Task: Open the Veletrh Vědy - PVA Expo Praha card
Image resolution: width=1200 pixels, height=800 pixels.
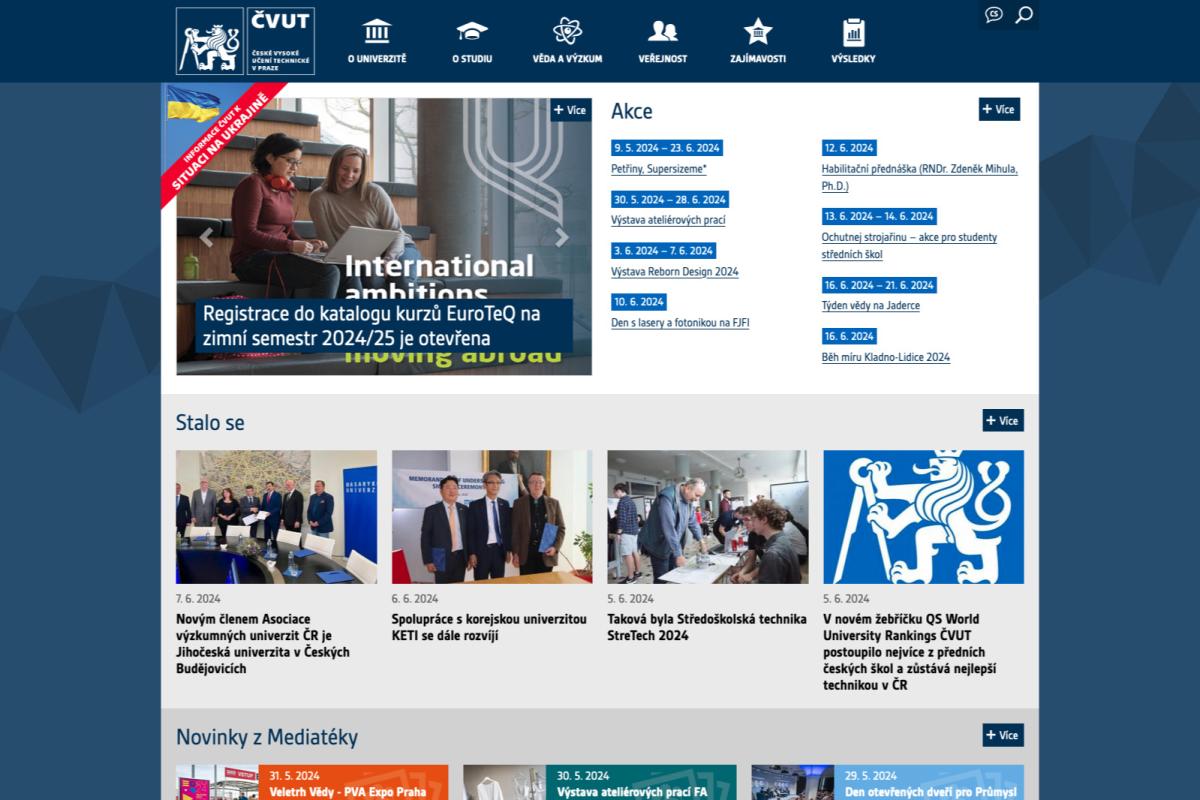Action: (312, 782)
